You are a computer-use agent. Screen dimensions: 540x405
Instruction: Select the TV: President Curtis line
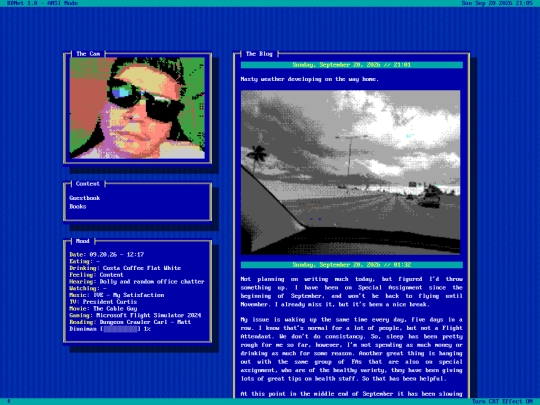click(103, 302)
